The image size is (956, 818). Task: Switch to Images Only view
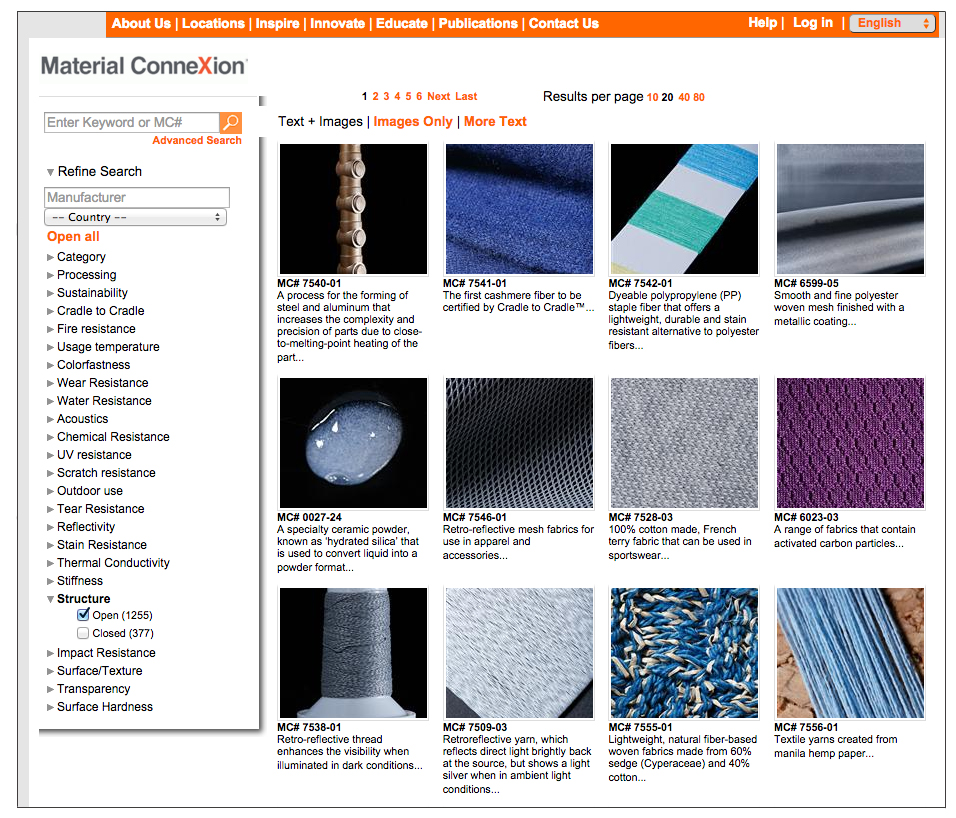tap(413, 121)
